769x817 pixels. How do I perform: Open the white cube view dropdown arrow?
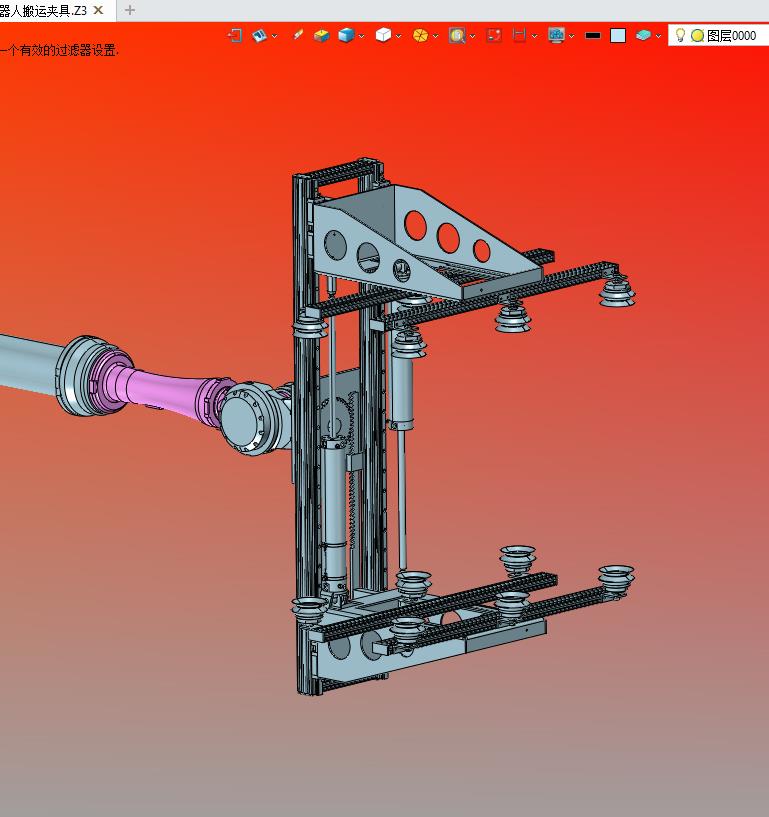[399, 36]
